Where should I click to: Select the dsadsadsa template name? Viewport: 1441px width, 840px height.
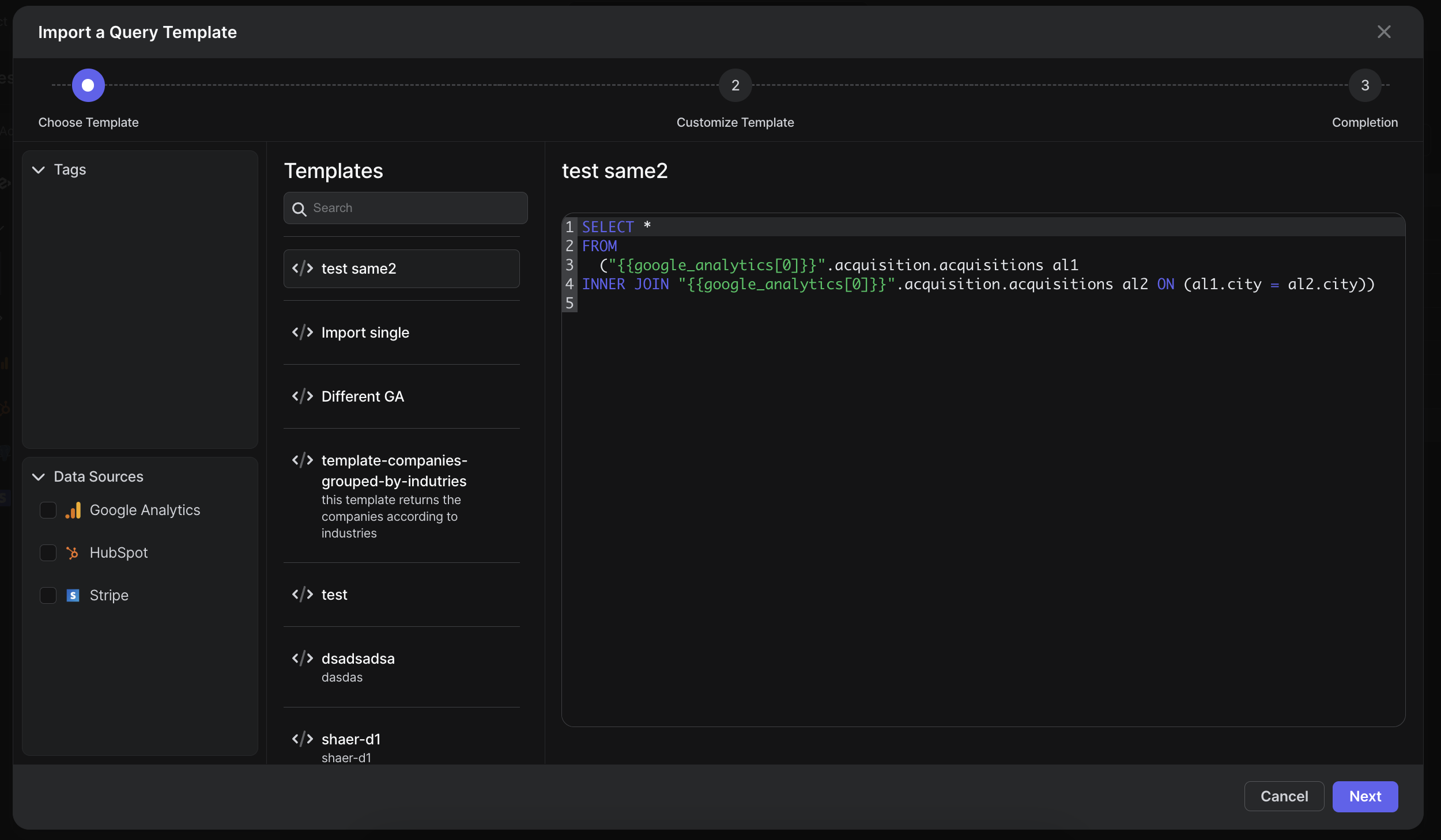pos(358,659)
